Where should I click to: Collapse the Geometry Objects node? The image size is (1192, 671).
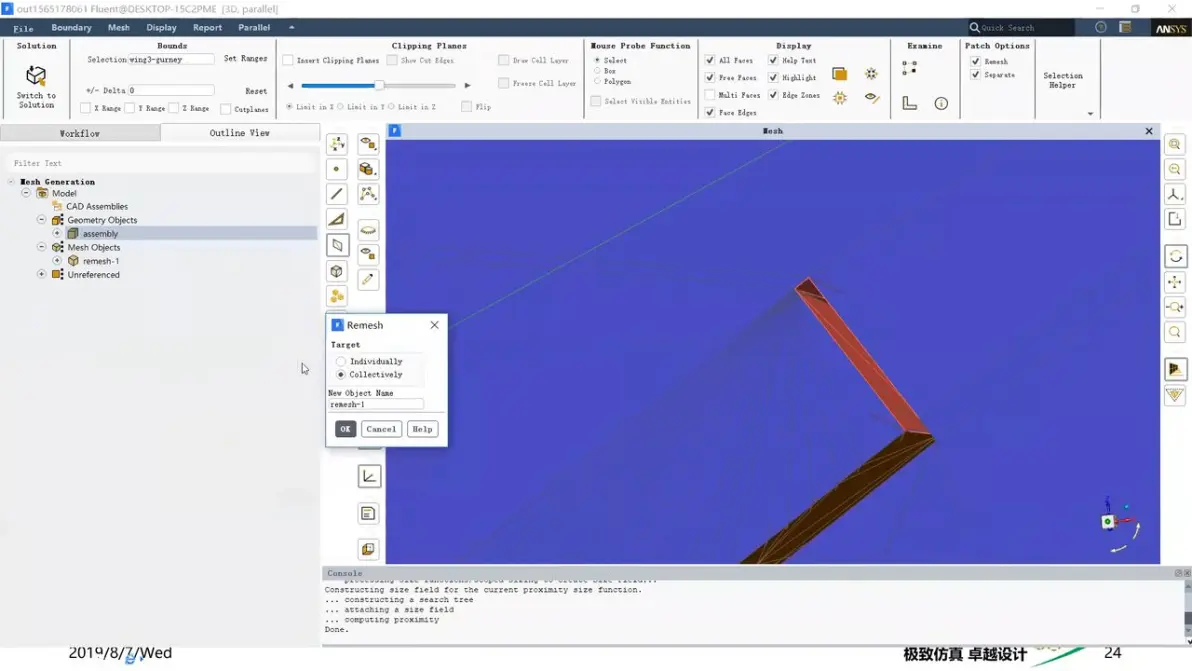42,220
